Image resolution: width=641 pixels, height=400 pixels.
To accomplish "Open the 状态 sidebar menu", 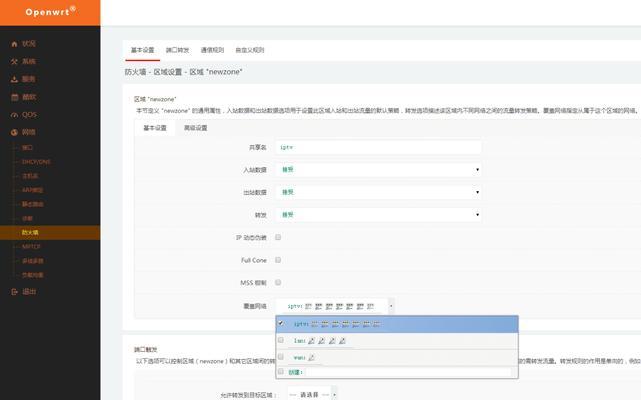I will coord(29,43).
